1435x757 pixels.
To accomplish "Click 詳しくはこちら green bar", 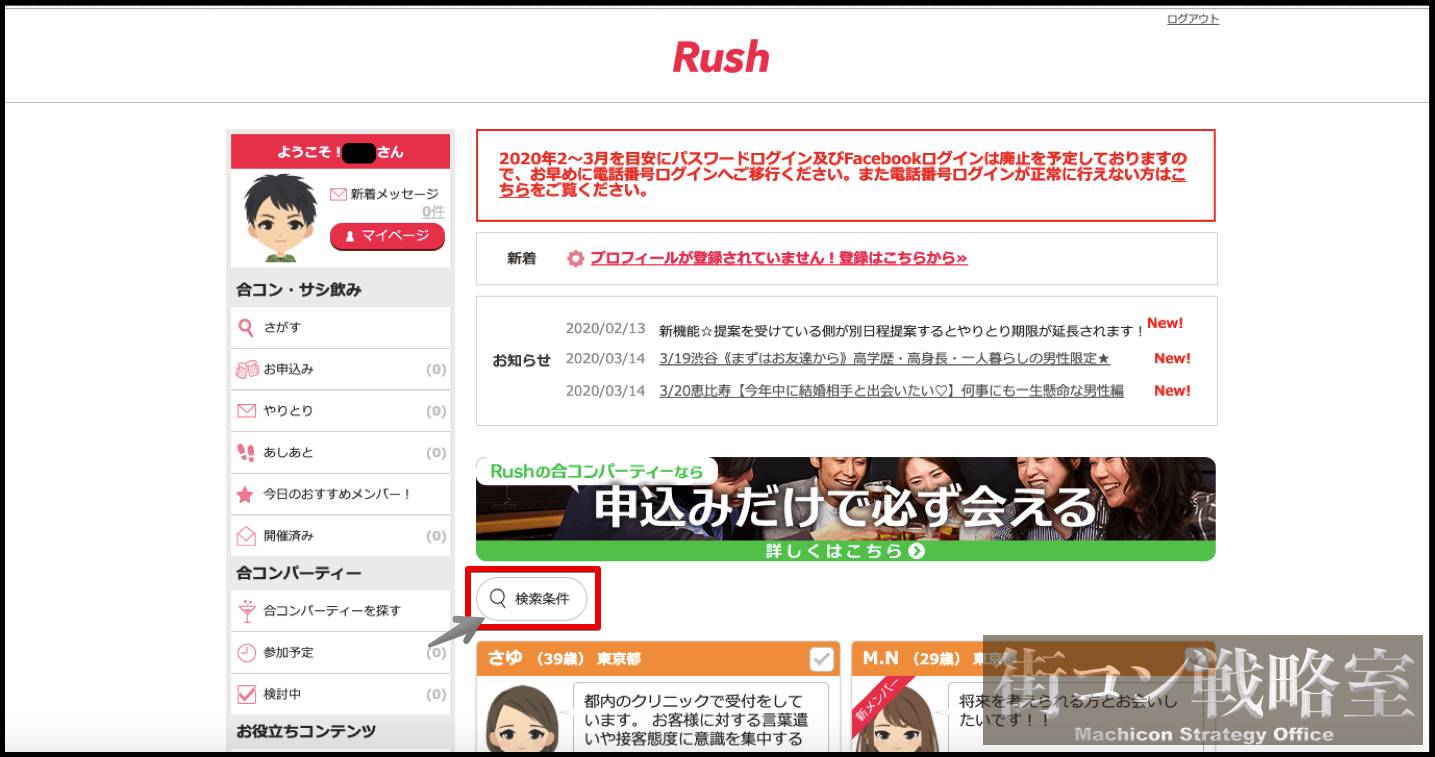I will click(845, 551).
